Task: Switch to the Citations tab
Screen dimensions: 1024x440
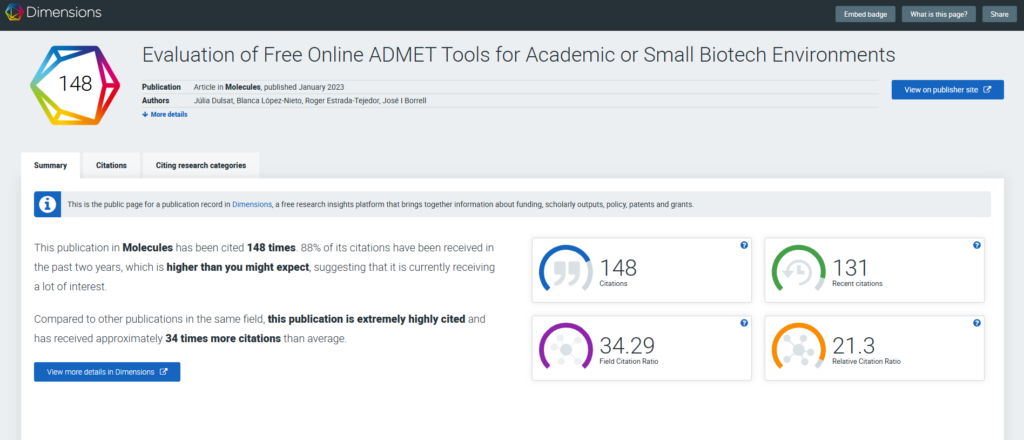Action: coord(111,165)
